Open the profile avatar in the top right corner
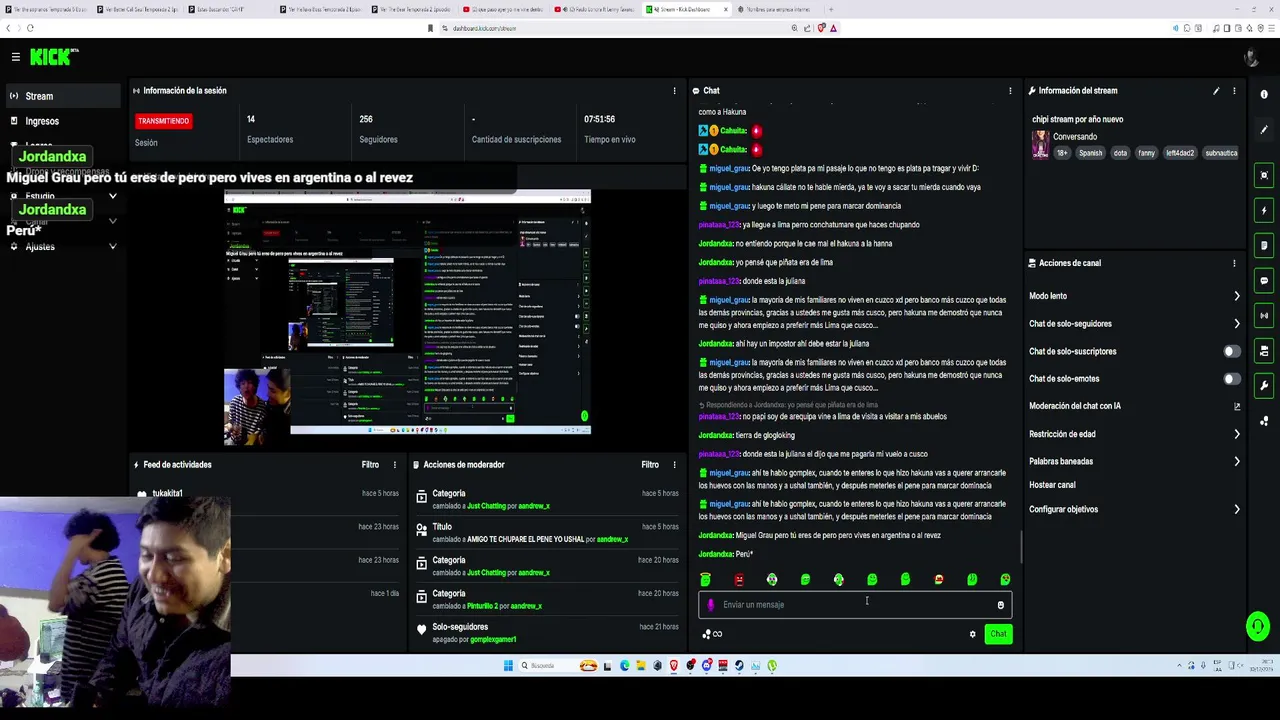The image size is (1280, 720). coord(1251,58)
